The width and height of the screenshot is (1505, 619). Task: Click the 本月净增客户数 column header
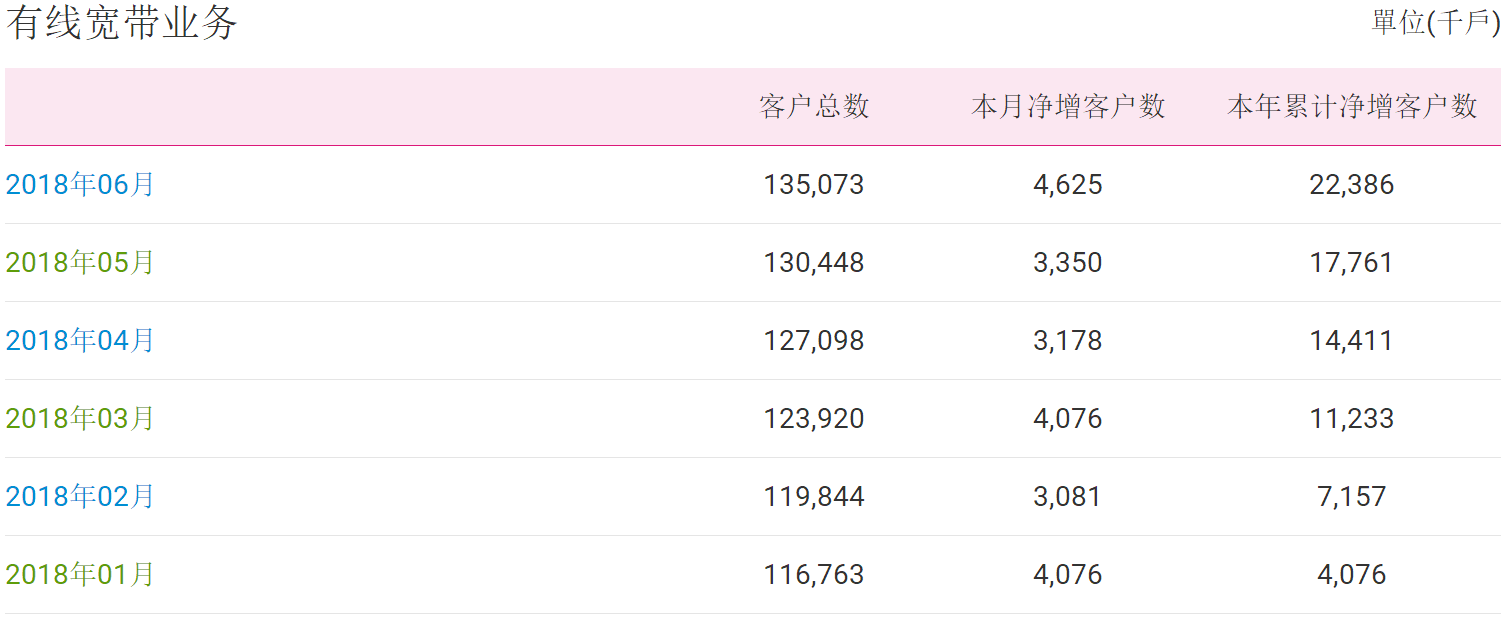coord(1068,107)
